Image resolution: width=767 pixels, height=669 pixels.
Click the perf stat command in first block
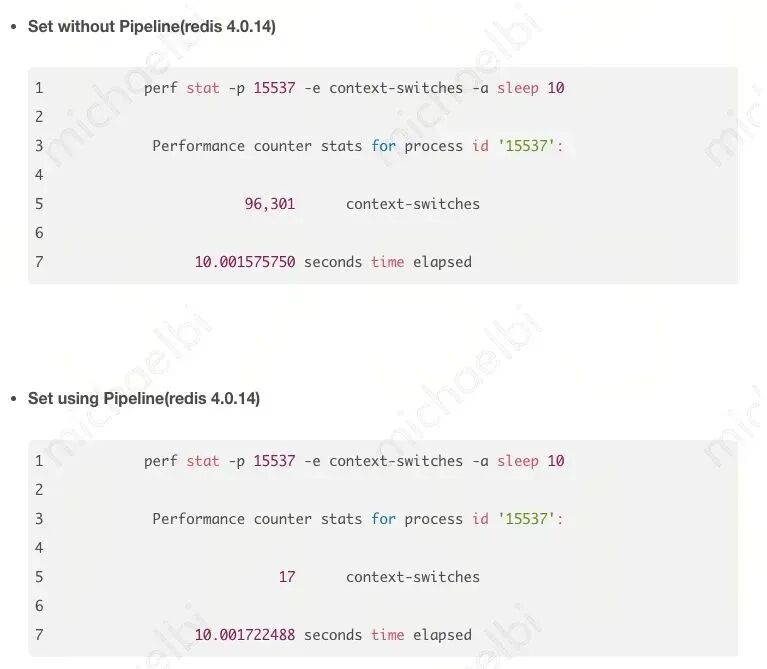coord(354,88)
